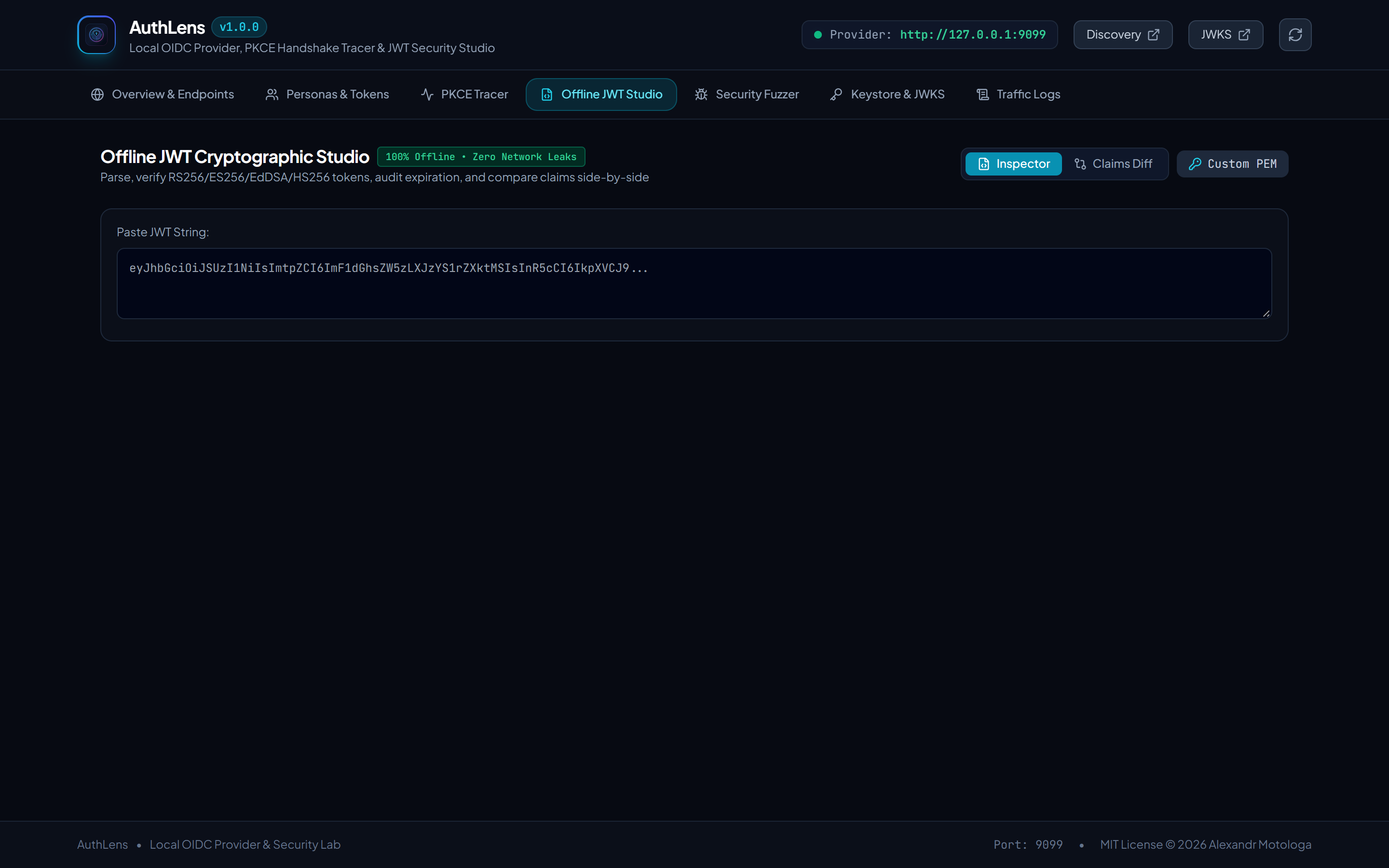The width and height of the screenshot is (1389, 868).
Task: Click the Port: 9099 footer text
Action: point(1028,844)
